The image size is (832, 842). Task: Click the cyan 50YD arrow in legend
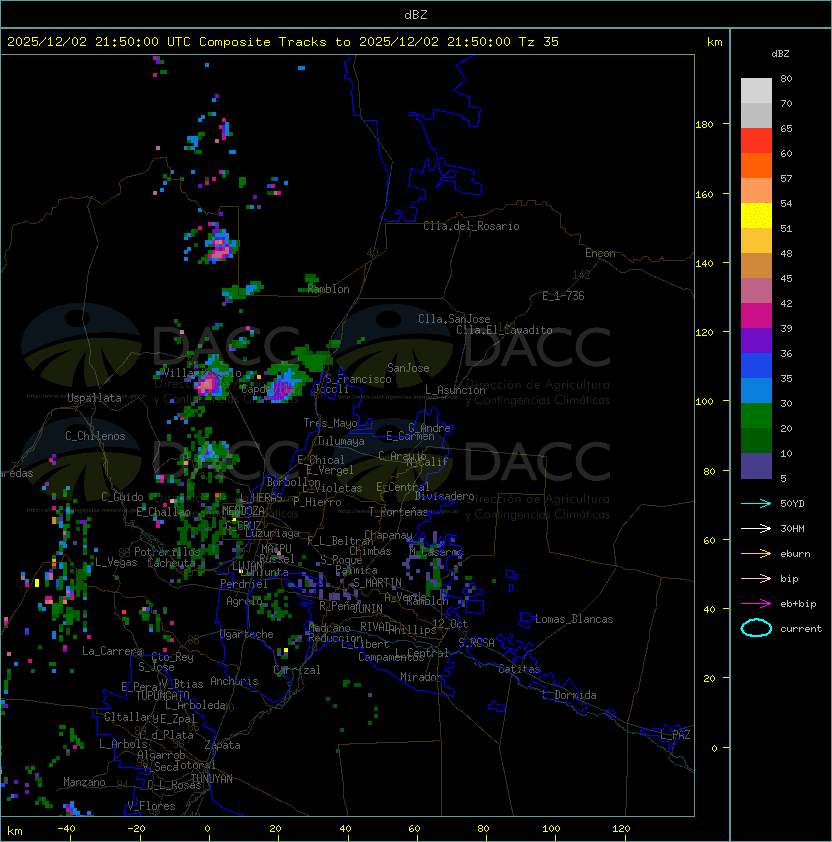pos(756,503)
